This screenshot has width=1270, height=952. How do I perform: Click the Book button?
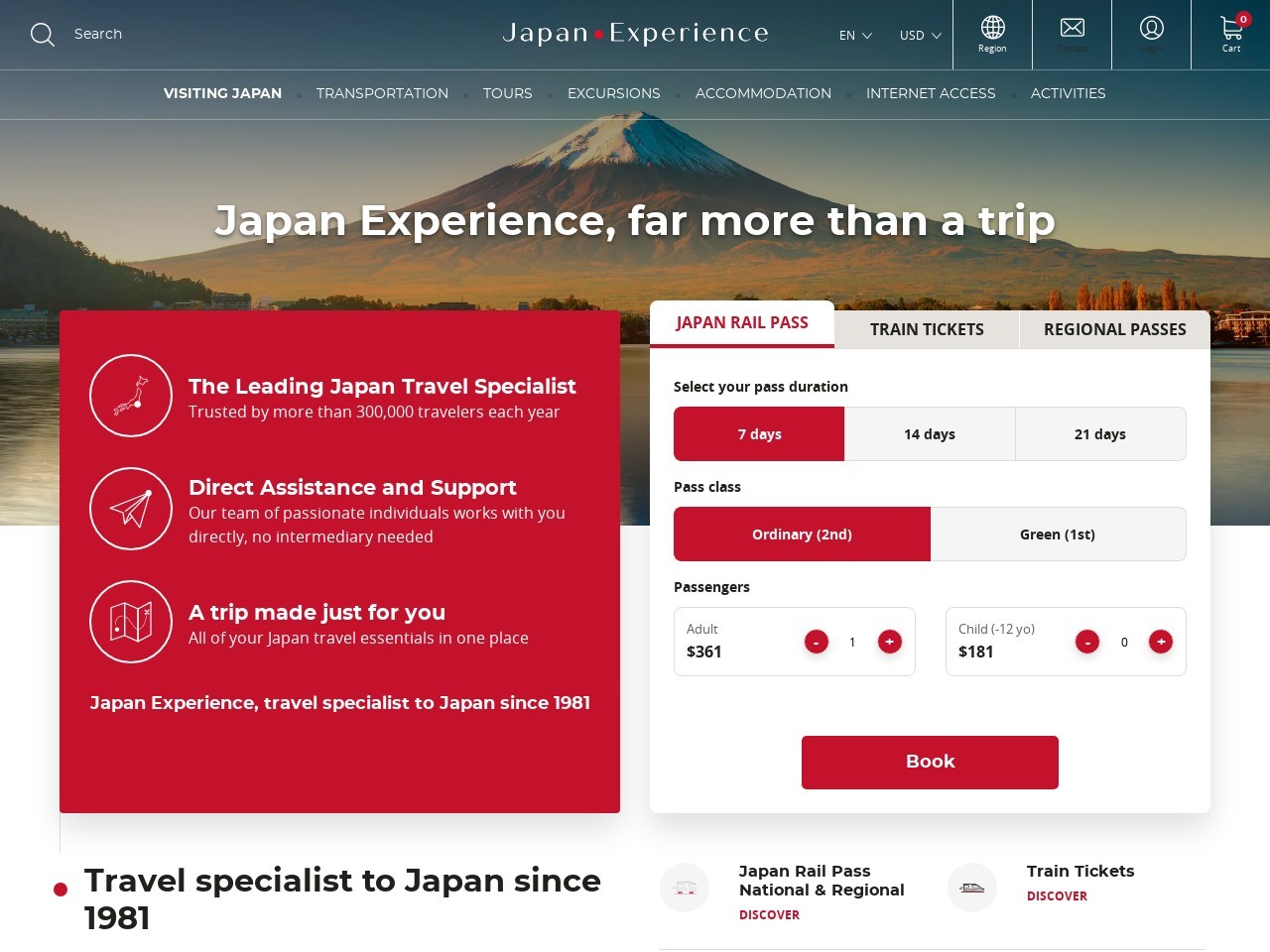pos(930,763)
